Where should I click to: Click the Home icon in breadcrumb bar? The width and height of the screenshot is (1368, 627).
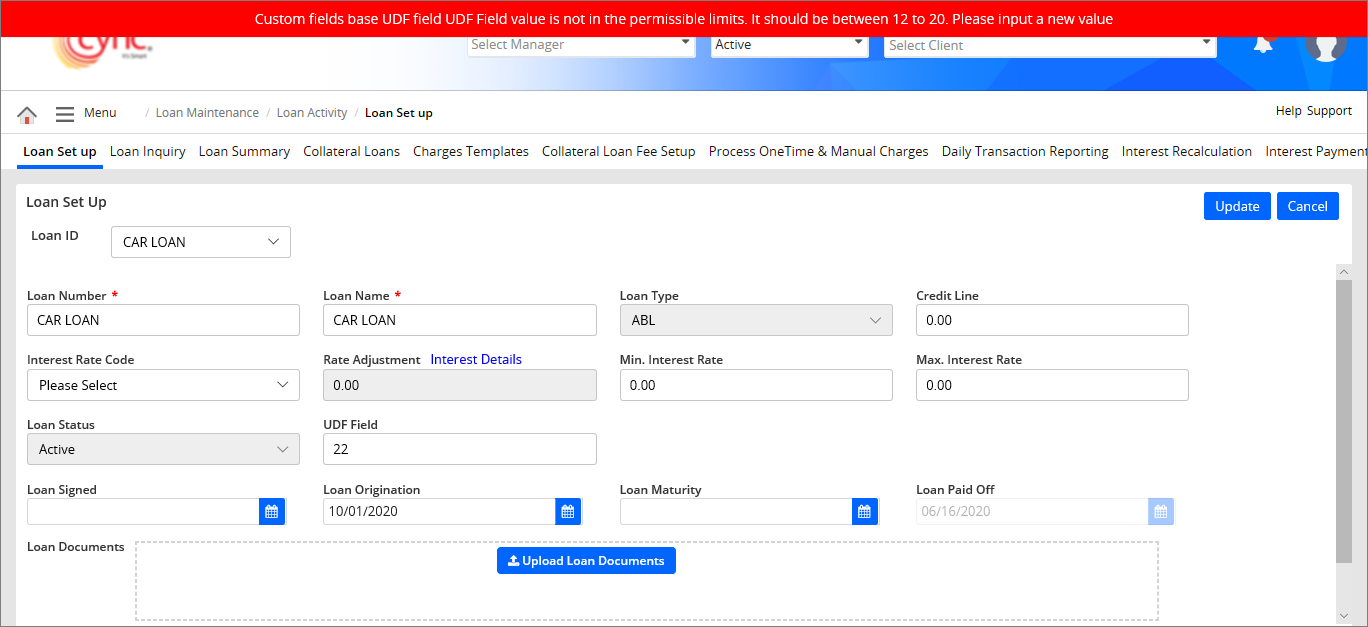click(x=27, y=114)
